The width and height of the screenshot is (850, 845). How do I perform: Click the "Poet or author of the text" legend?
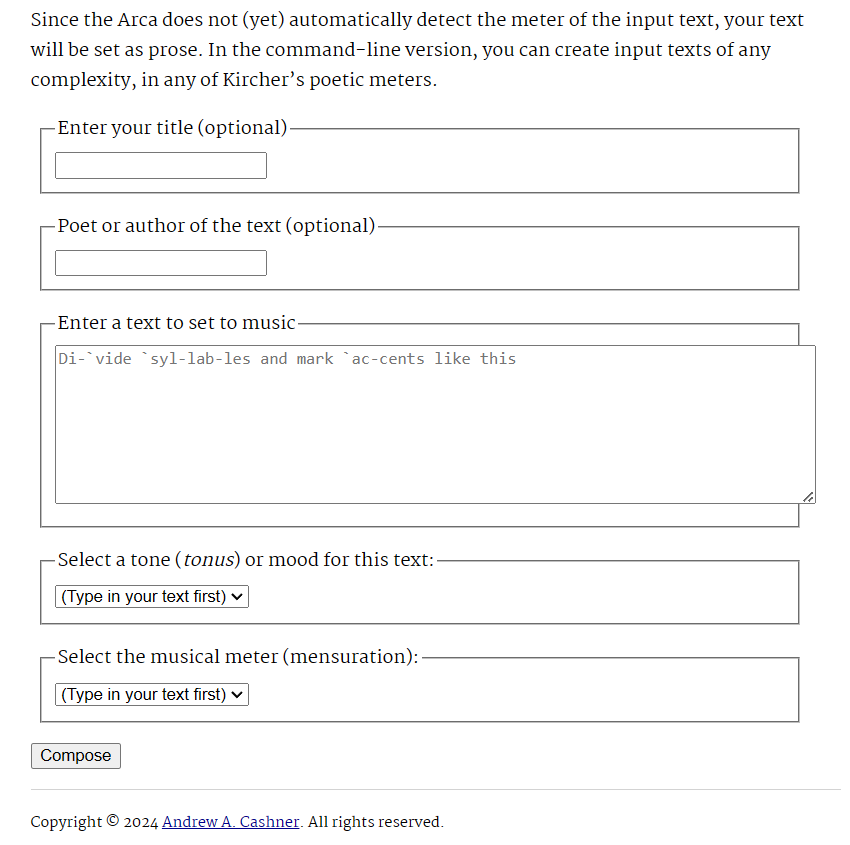click(216, 226)
